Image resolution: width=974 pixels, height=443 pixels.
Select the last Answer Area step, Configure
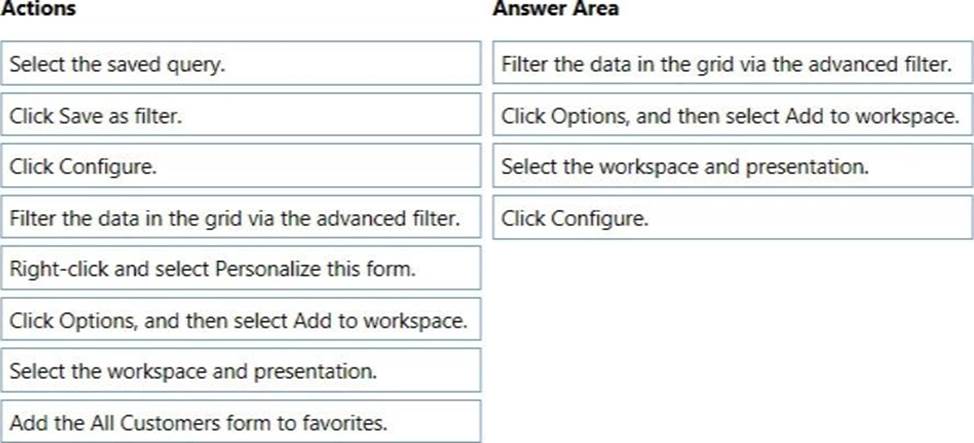pyautogui.click(x=732, y=218)
